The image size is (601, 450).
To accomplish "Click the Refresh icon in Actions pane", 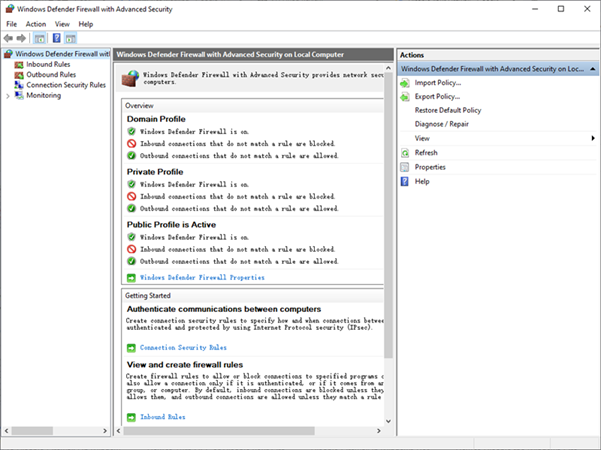I will tap(404, 152).
